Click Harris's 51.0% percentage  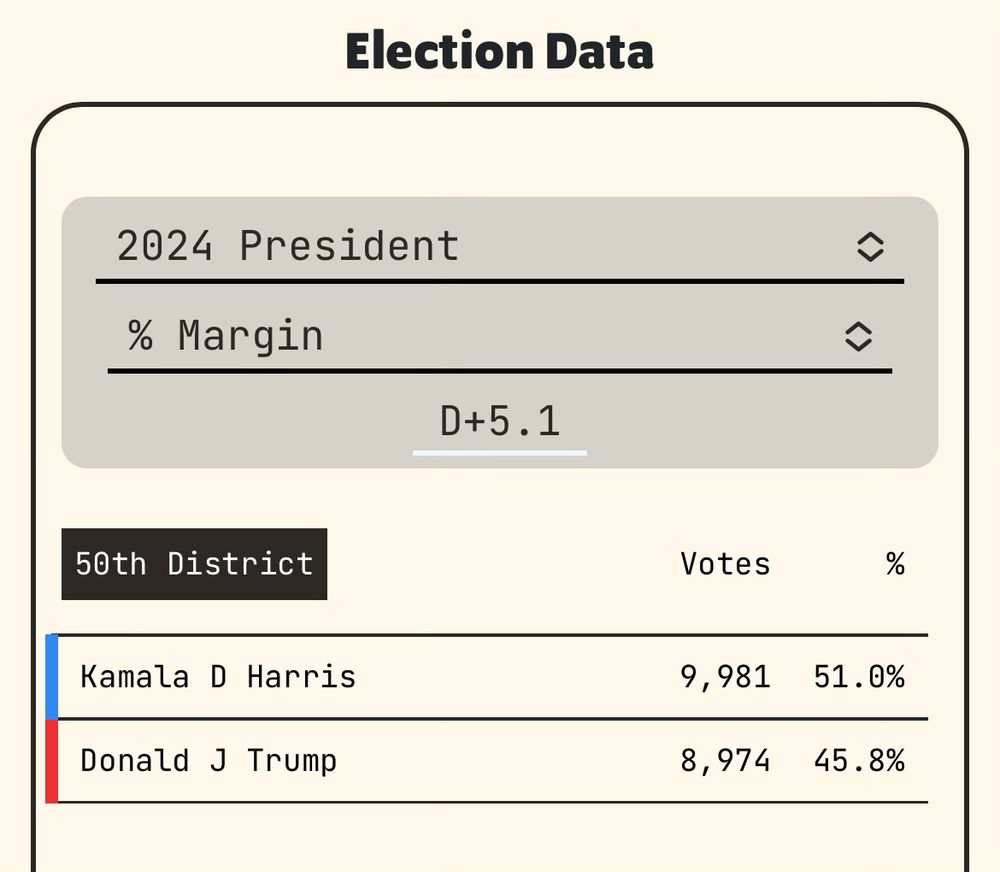[859, 677]
